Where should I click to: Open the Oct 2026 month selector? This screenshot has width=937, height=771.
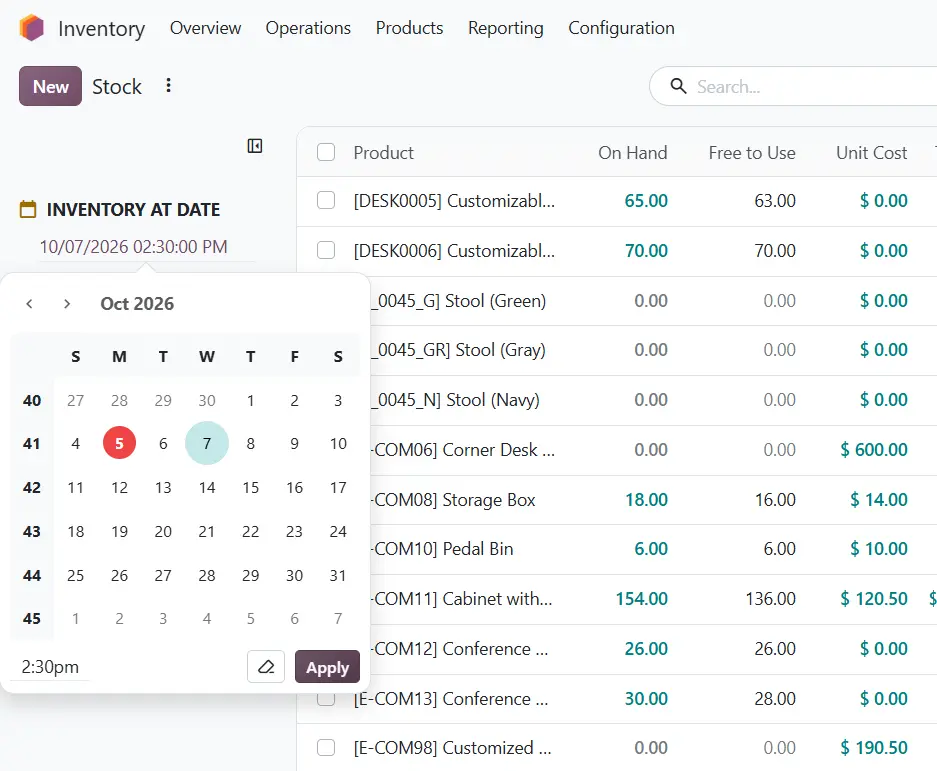137,304
